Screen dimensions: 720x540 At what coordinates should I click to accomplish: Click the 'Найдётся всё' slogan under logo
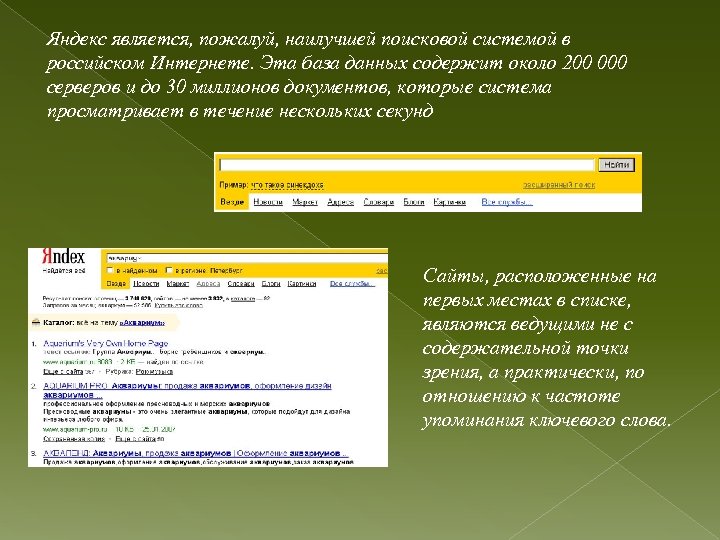[64, 270]
